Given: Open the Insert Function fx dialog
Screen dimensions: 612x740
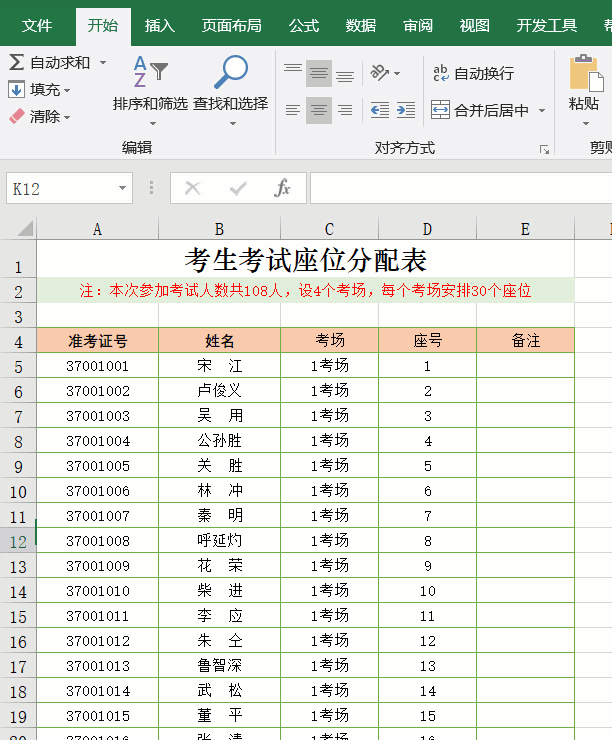Looking at the screenshot, I should (282, 188).
